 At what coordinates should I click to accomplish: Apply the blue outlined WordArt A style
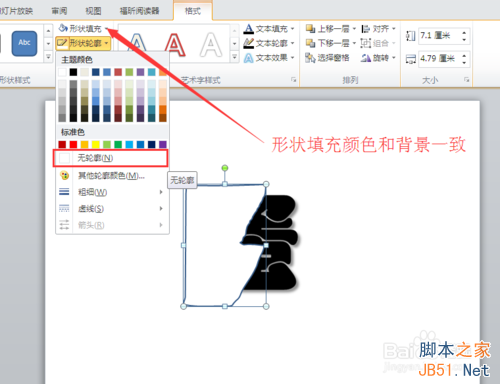(137, 43)
